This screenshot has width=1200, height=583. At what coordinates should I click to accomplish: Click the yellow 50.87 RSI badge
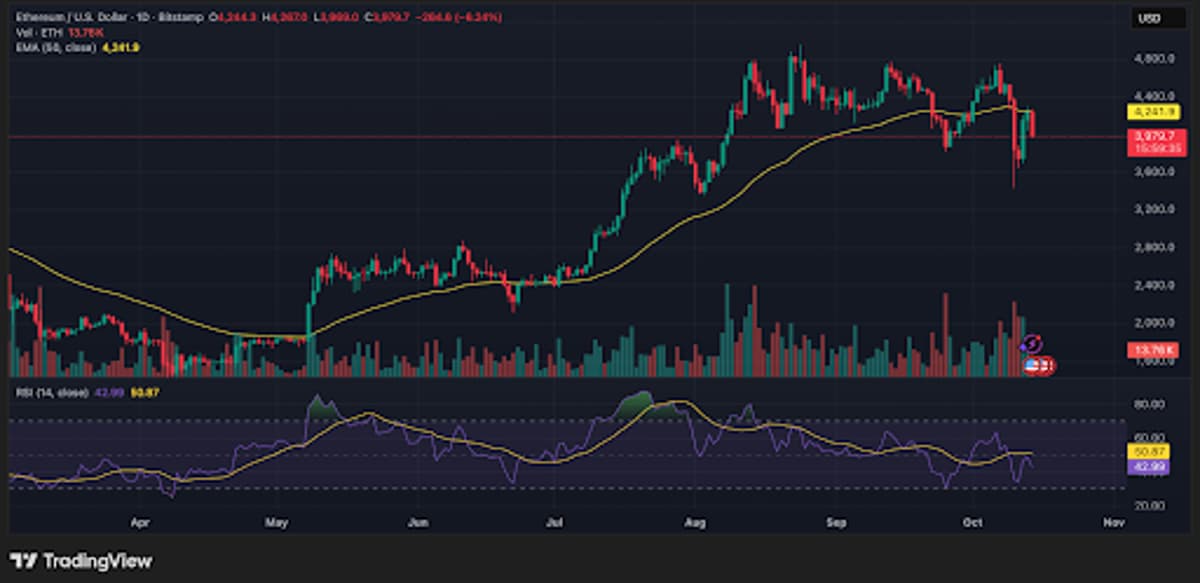coord(1148,451)
